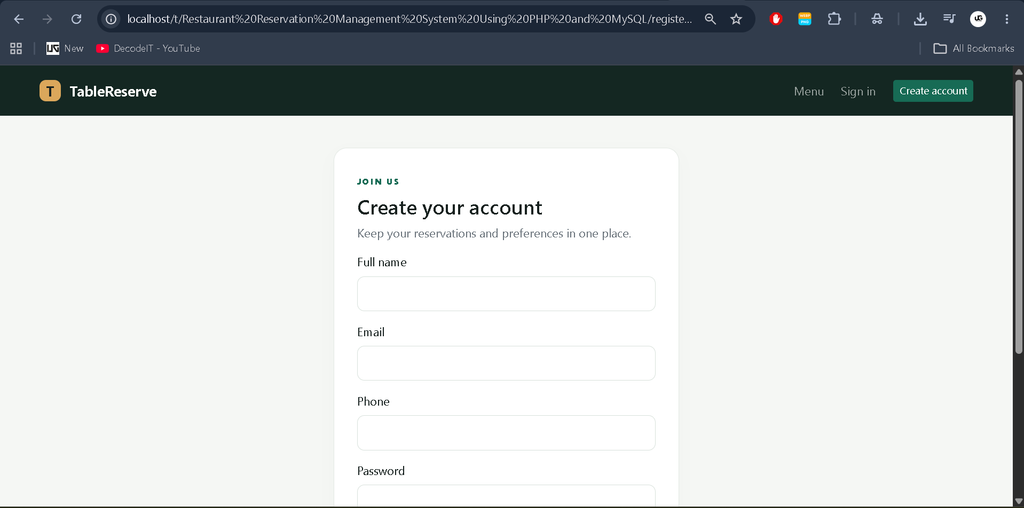Focus the Phone input field
The width and height of the screenshot is (1024, 508).
[506, 433]
